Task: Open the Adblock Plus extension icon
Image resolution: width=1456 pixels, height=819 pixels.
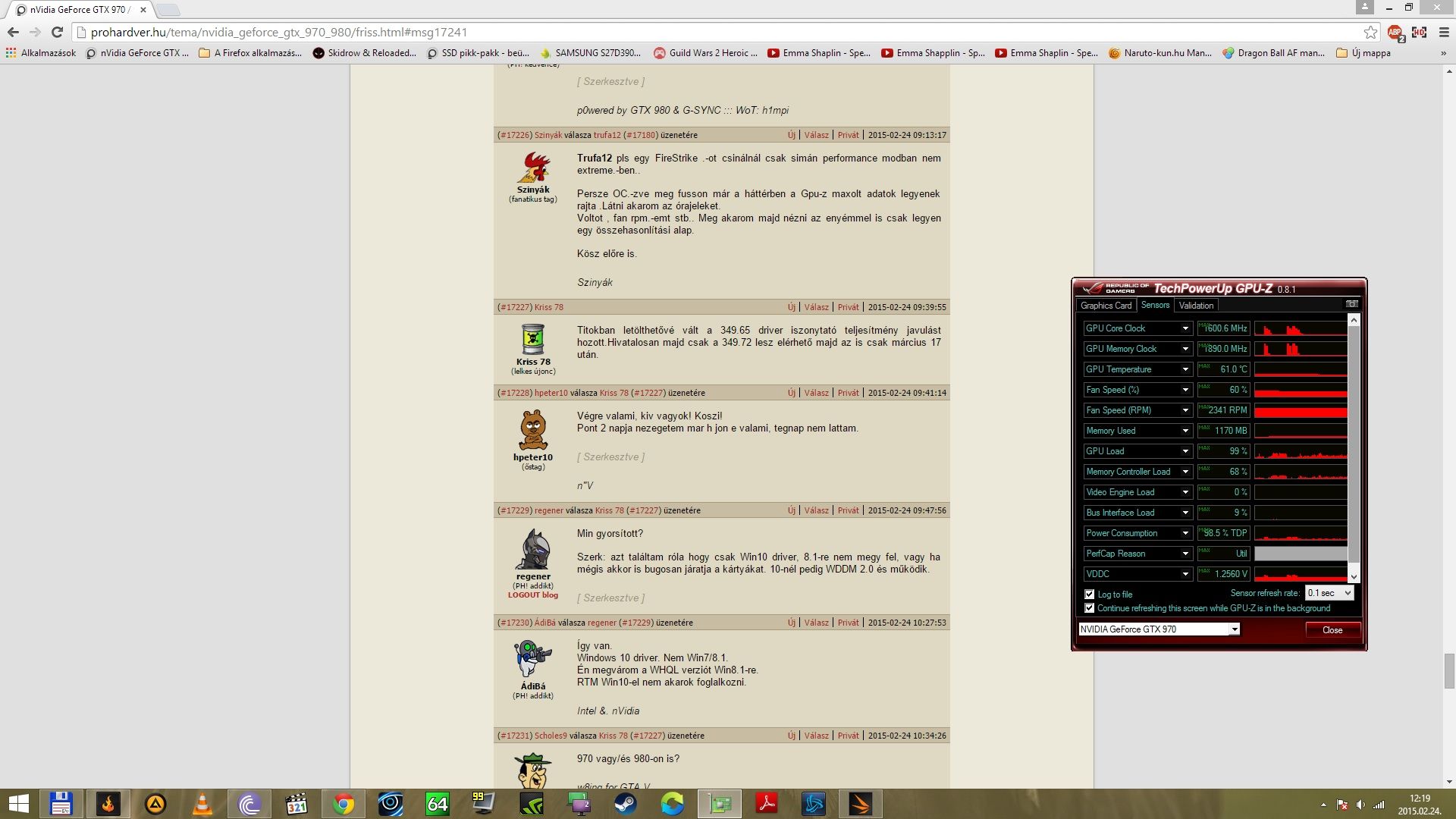Action: pyautogui.click(x=1395, y=32)
